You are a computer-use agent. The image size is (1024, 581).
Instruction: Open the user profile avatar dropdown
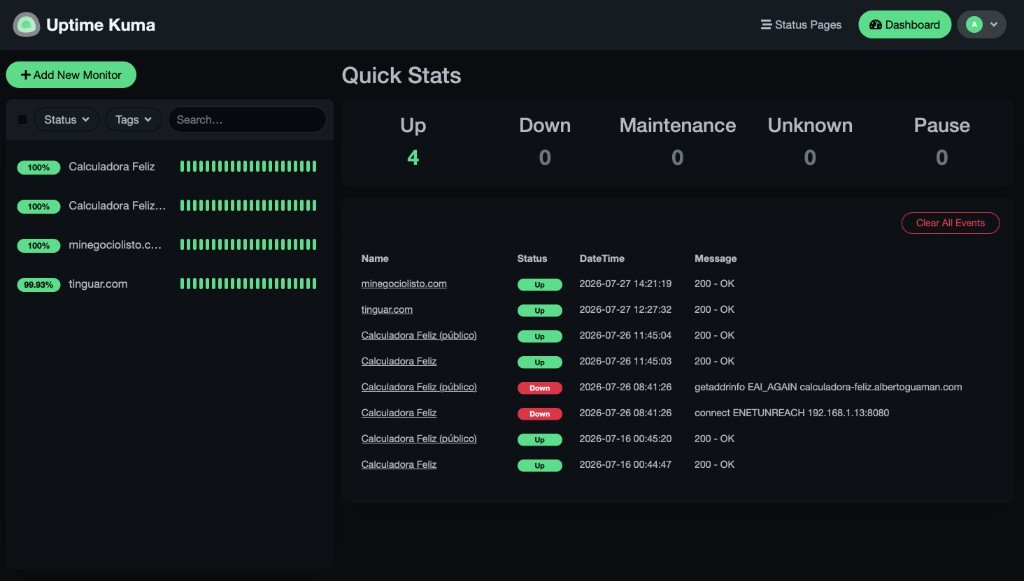[x=982, y=25]
